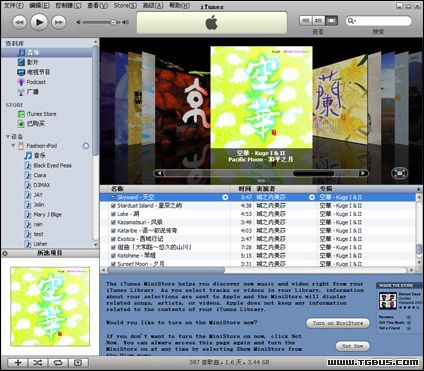Viewport: 424px width, 371px height.
Task: Open the Ciara playlist
Action: (40, 175)
